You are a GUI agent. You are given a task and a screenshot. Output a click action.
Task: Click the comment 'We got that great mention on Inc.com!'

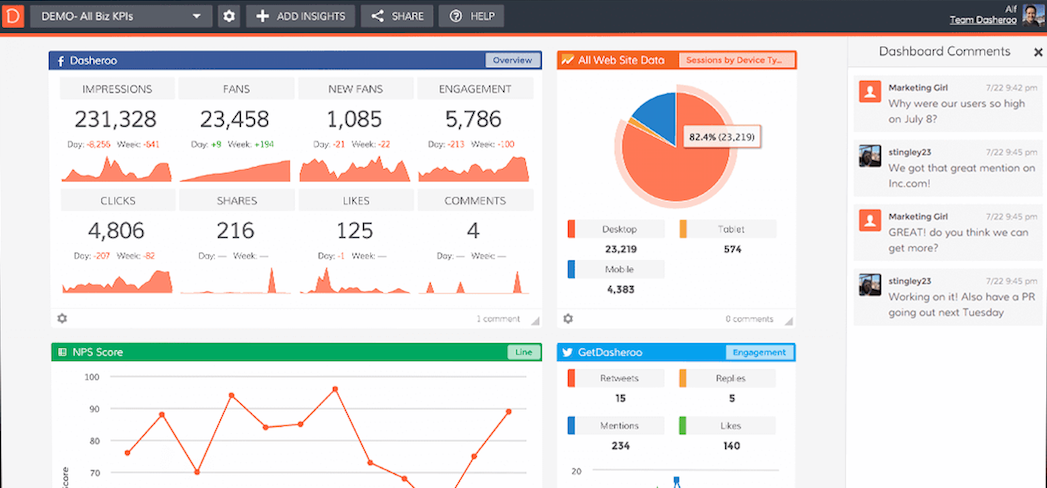962,176
